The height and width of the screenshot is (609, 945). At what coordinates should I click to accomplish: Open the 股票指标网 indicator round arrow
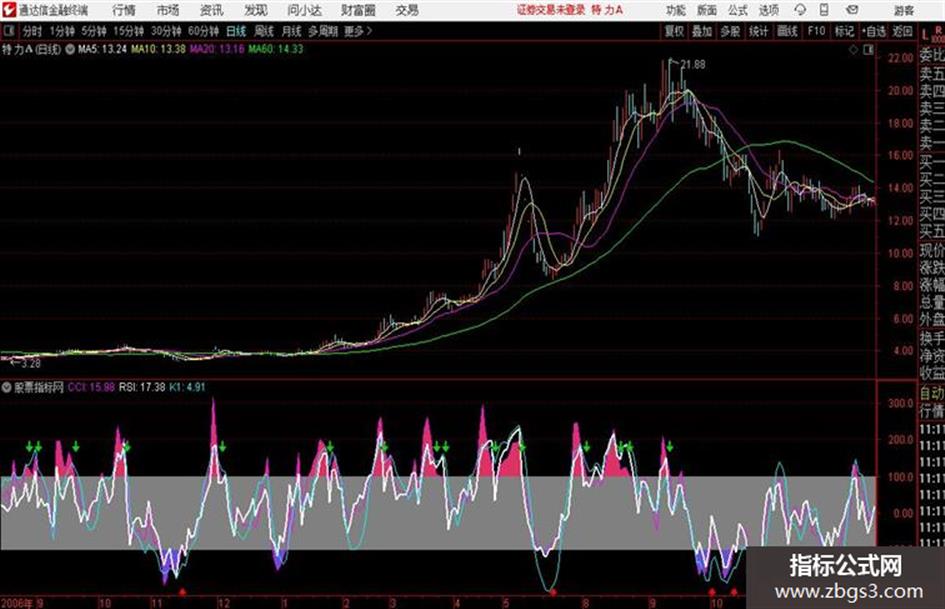coord(7,387)
